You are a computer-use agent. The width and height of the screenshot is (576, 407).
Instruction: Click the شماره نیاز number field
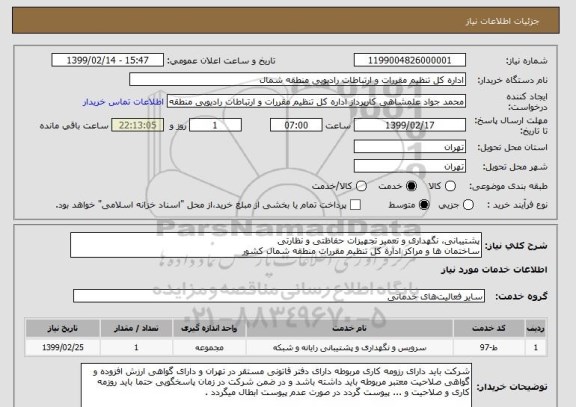[410, 60]
